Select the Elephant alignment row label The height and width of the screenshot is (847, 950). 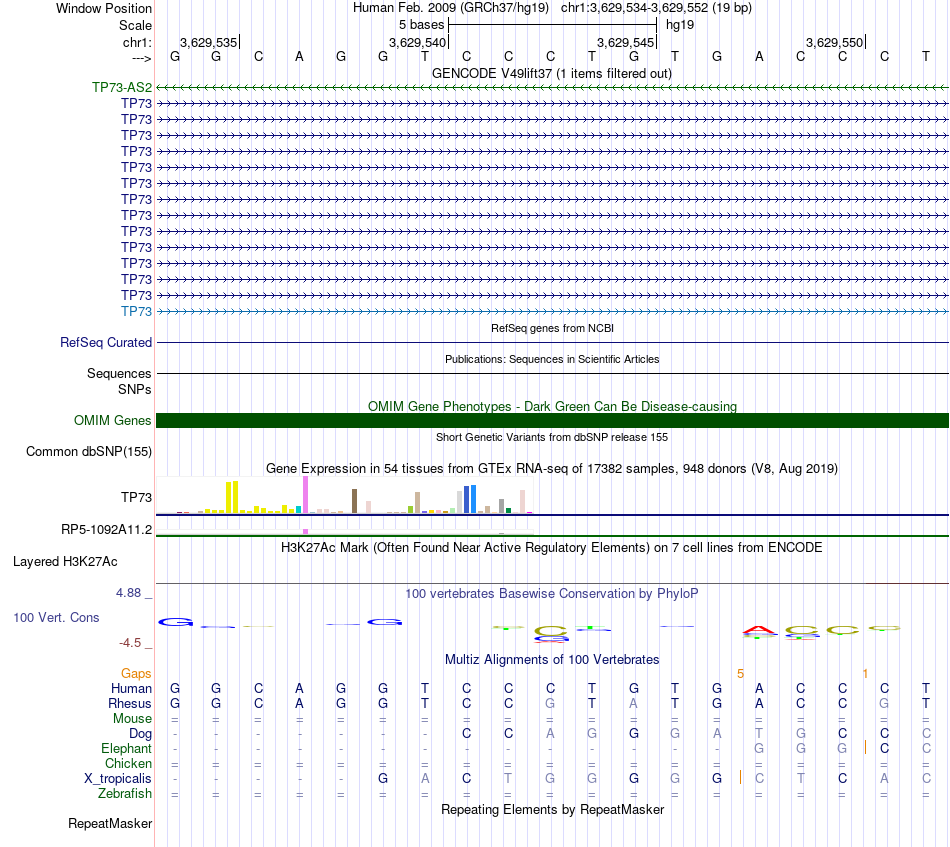pos(127,749)
